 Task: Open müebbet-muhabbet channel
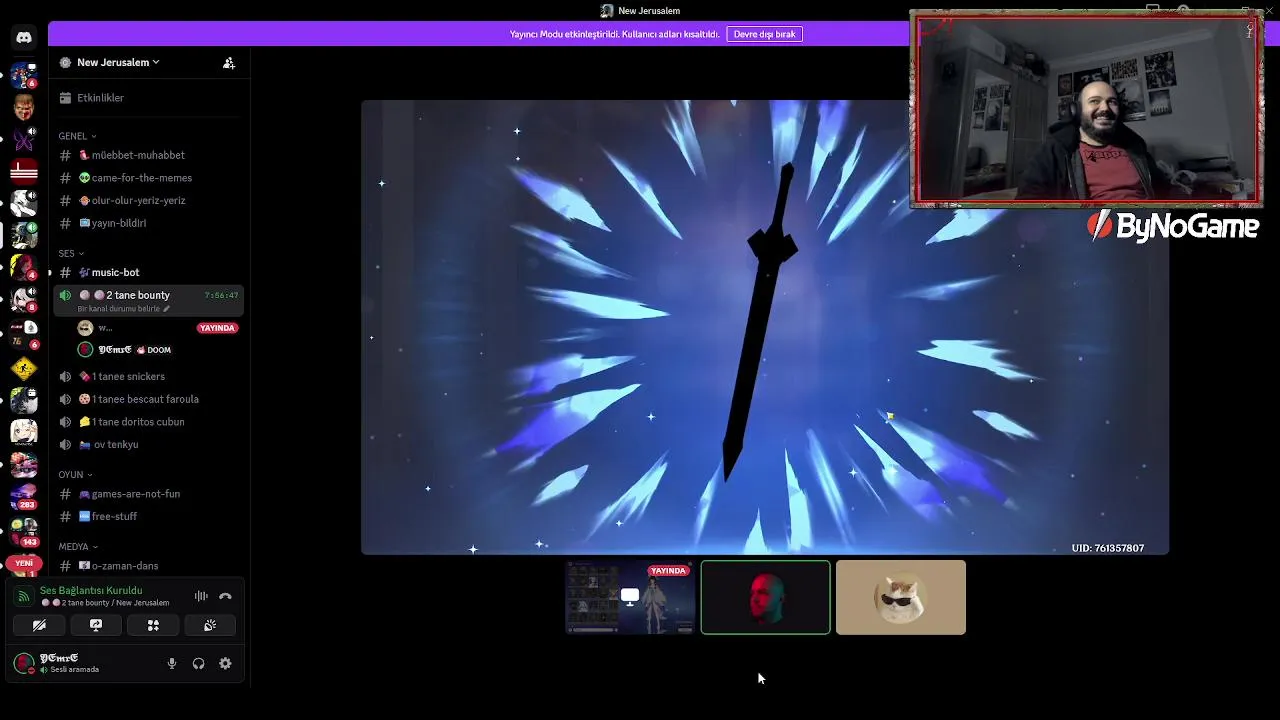[148, 156]
